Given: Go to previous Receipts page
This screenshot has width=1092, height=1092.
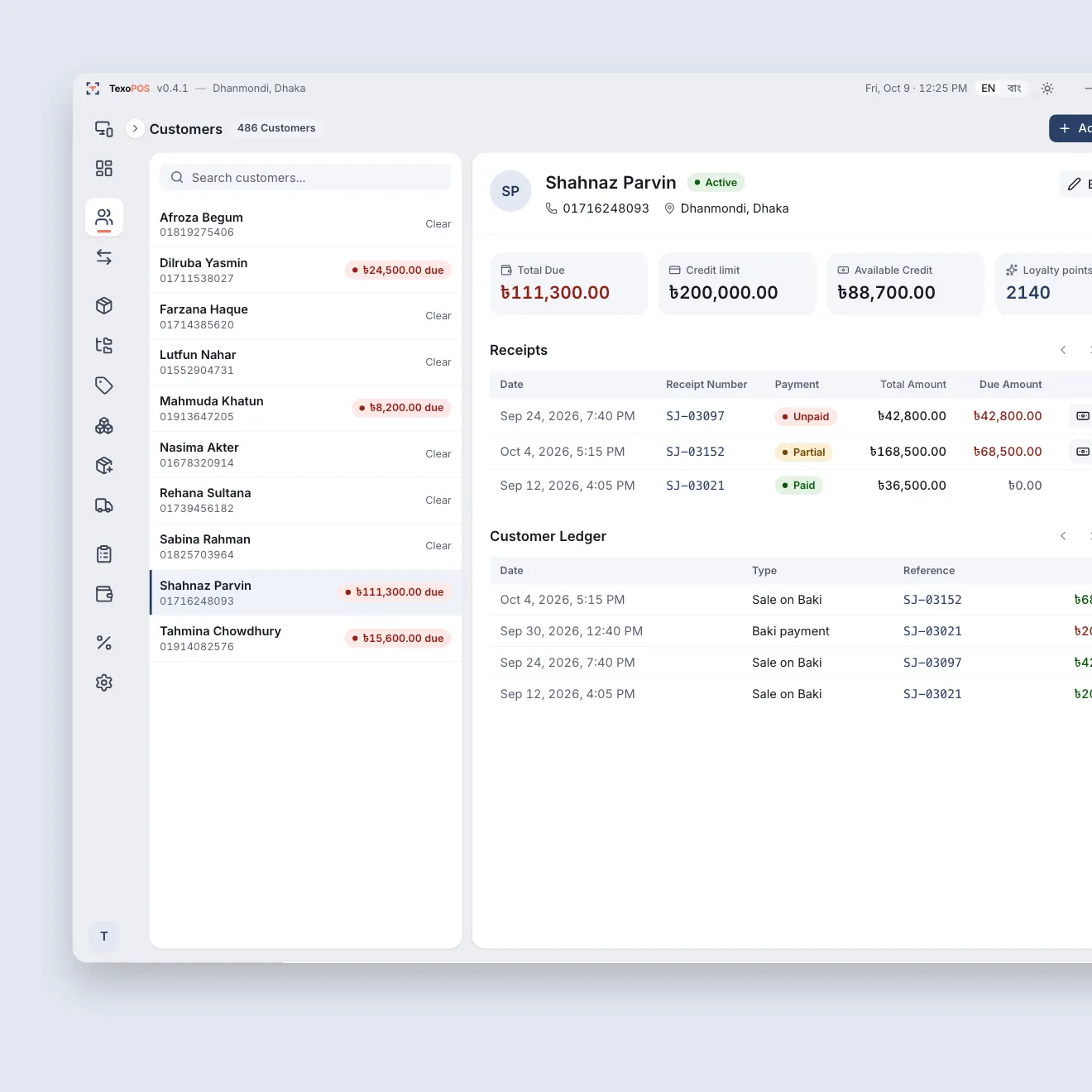Looking at the screenshot, I should (1063, 351).
